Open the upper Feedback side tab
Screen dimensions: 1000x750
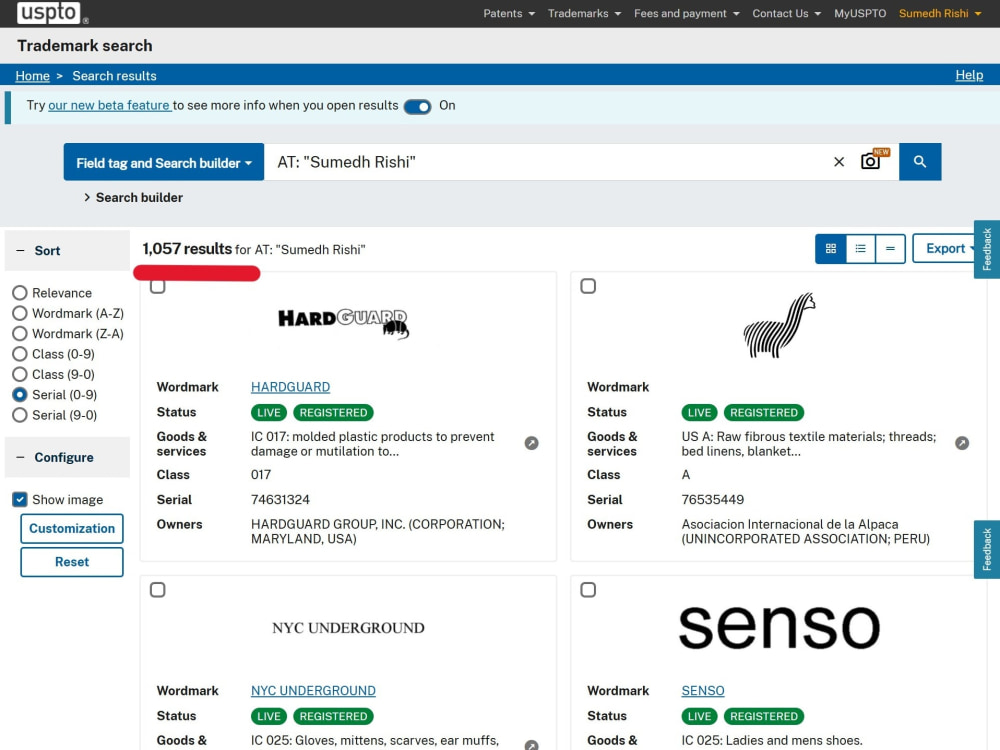(987, 249)
